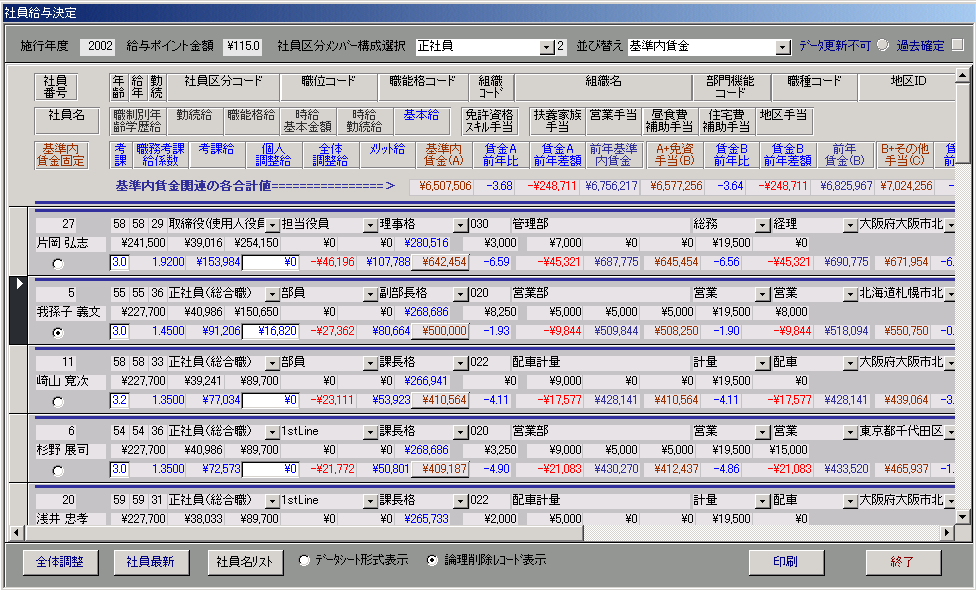Open the 並び替え sort dropdown

click(782, 47)
